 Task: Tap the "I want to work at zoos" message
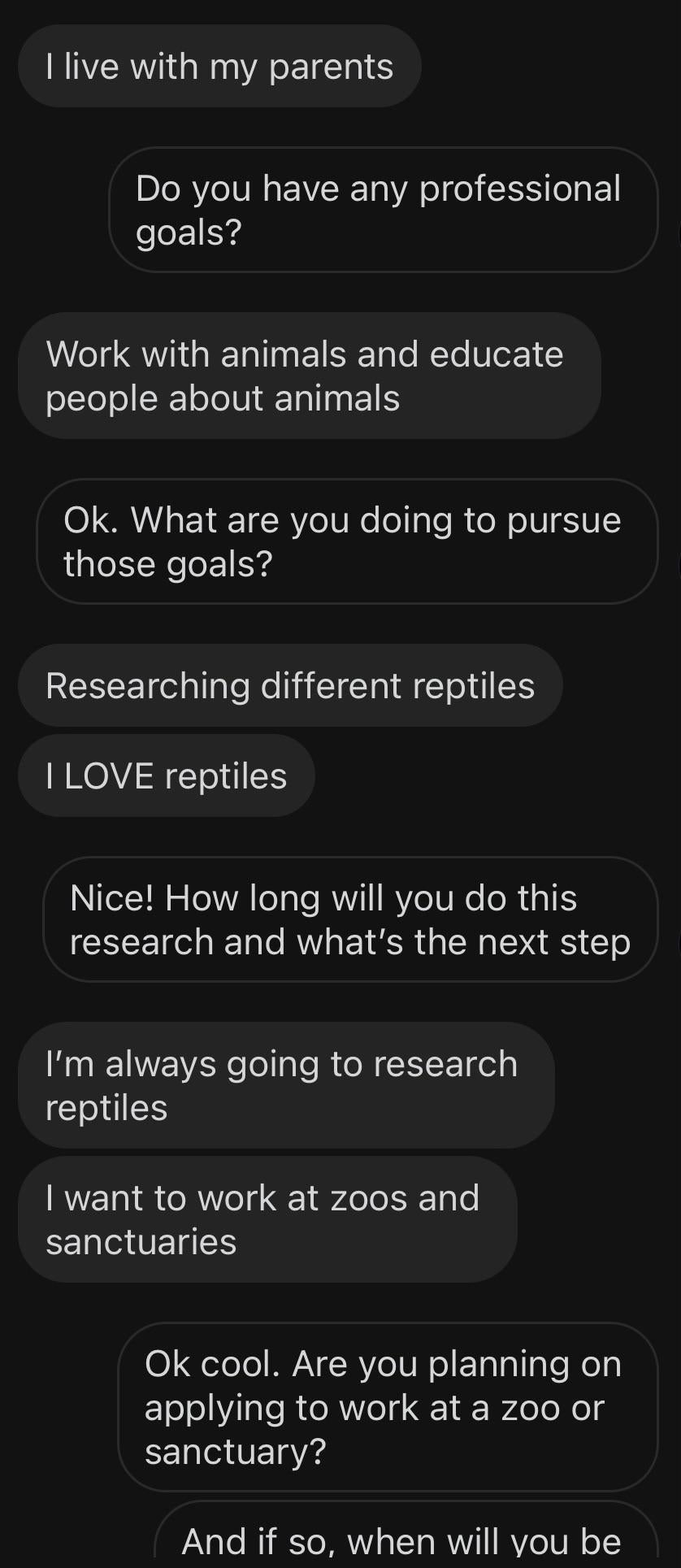[x=267, y=1219]
